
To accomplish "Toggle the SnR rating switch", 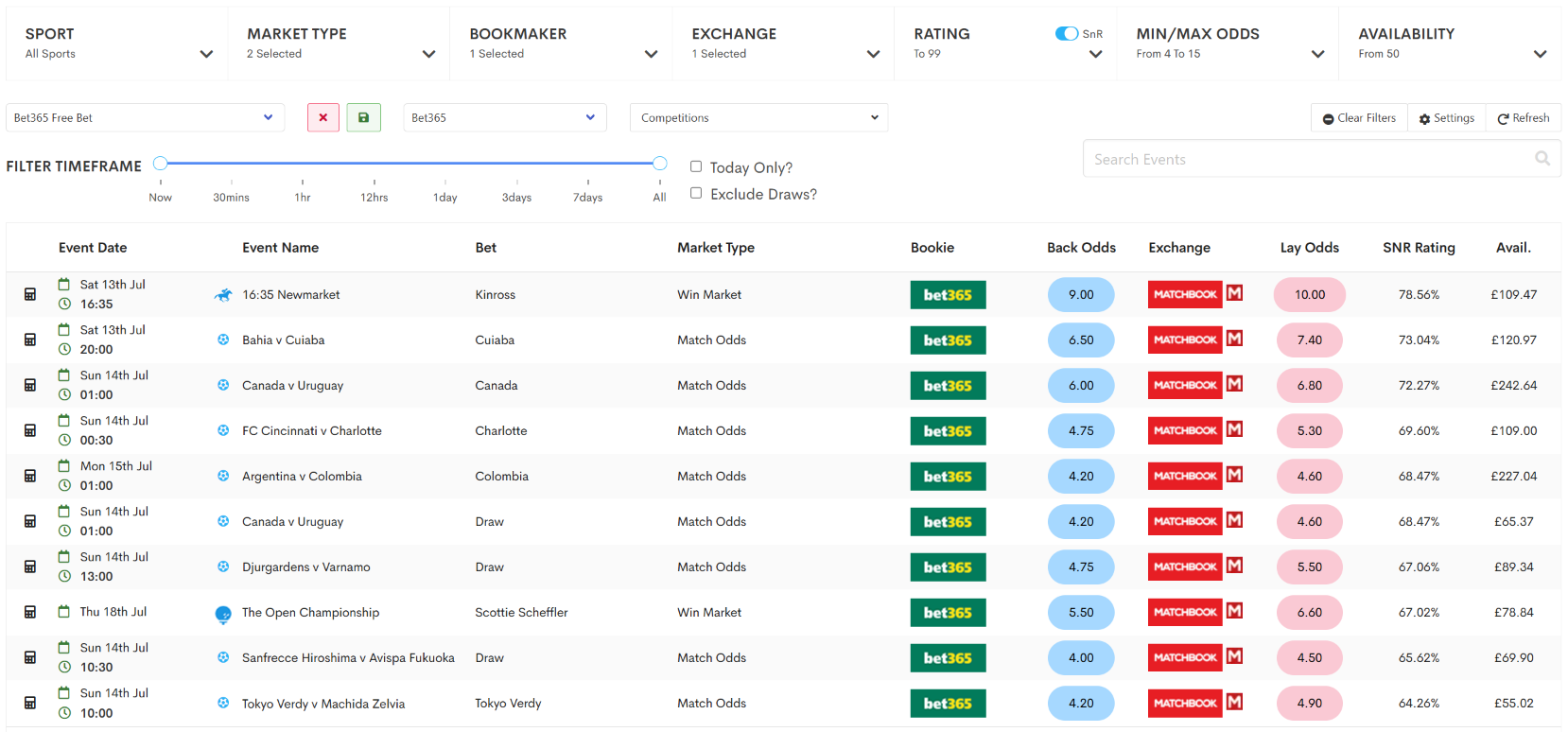I will (1067, 33).
